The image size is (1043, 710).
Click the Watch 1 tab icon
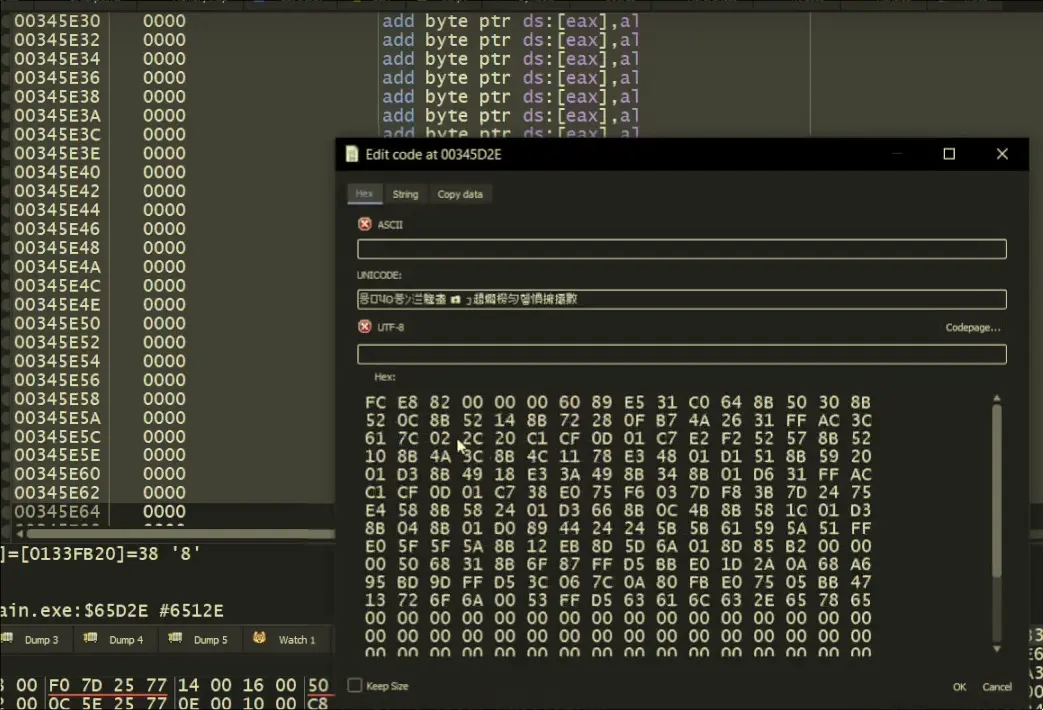click(260, 638)
